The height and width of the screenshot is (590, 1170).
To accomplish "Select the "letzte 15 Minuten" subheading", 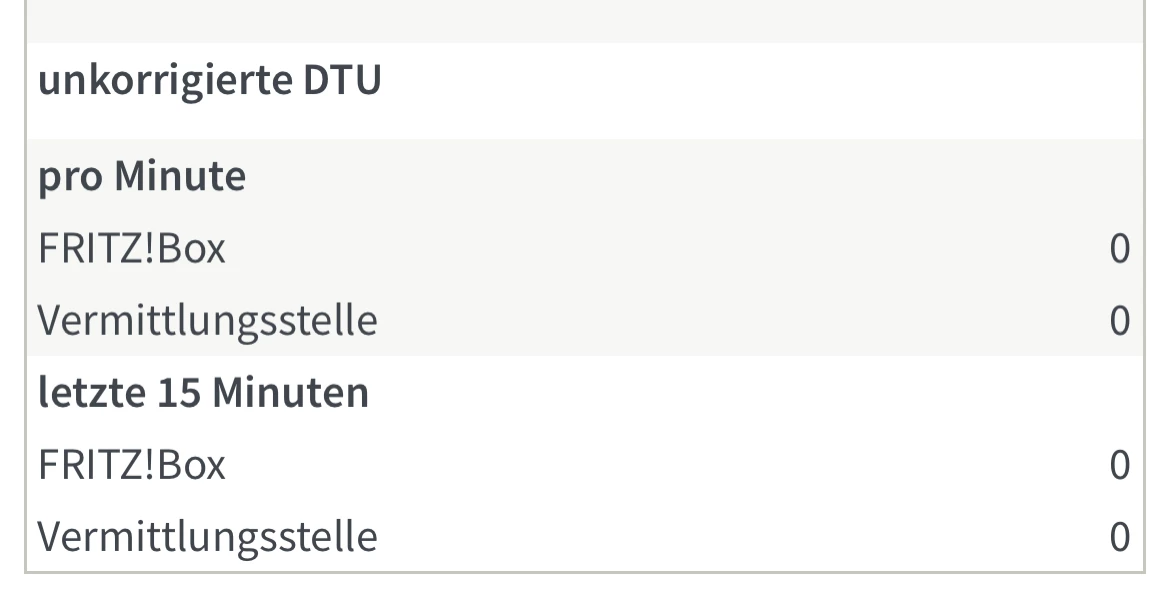I will (x=203, y=393).
